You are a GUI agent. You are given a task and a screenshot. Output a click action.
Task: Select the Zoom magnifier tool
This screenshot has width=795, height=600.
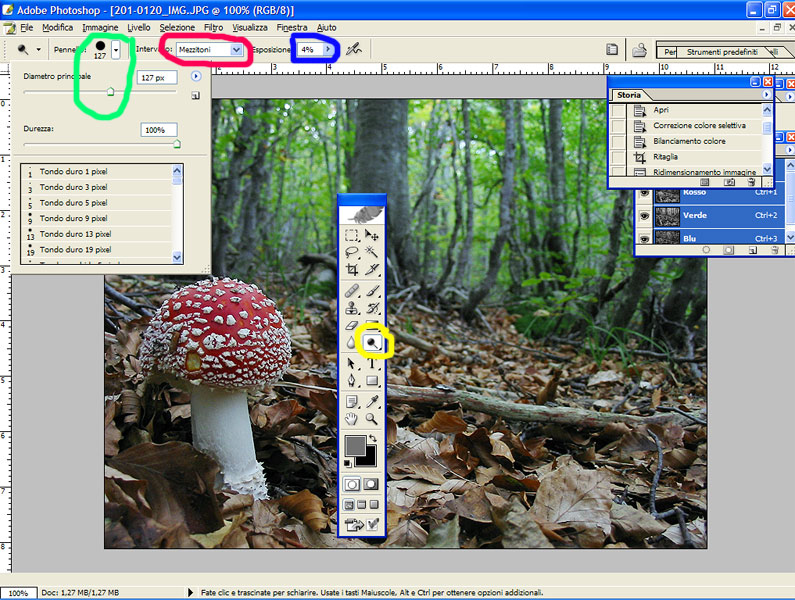tap(372, 418)
